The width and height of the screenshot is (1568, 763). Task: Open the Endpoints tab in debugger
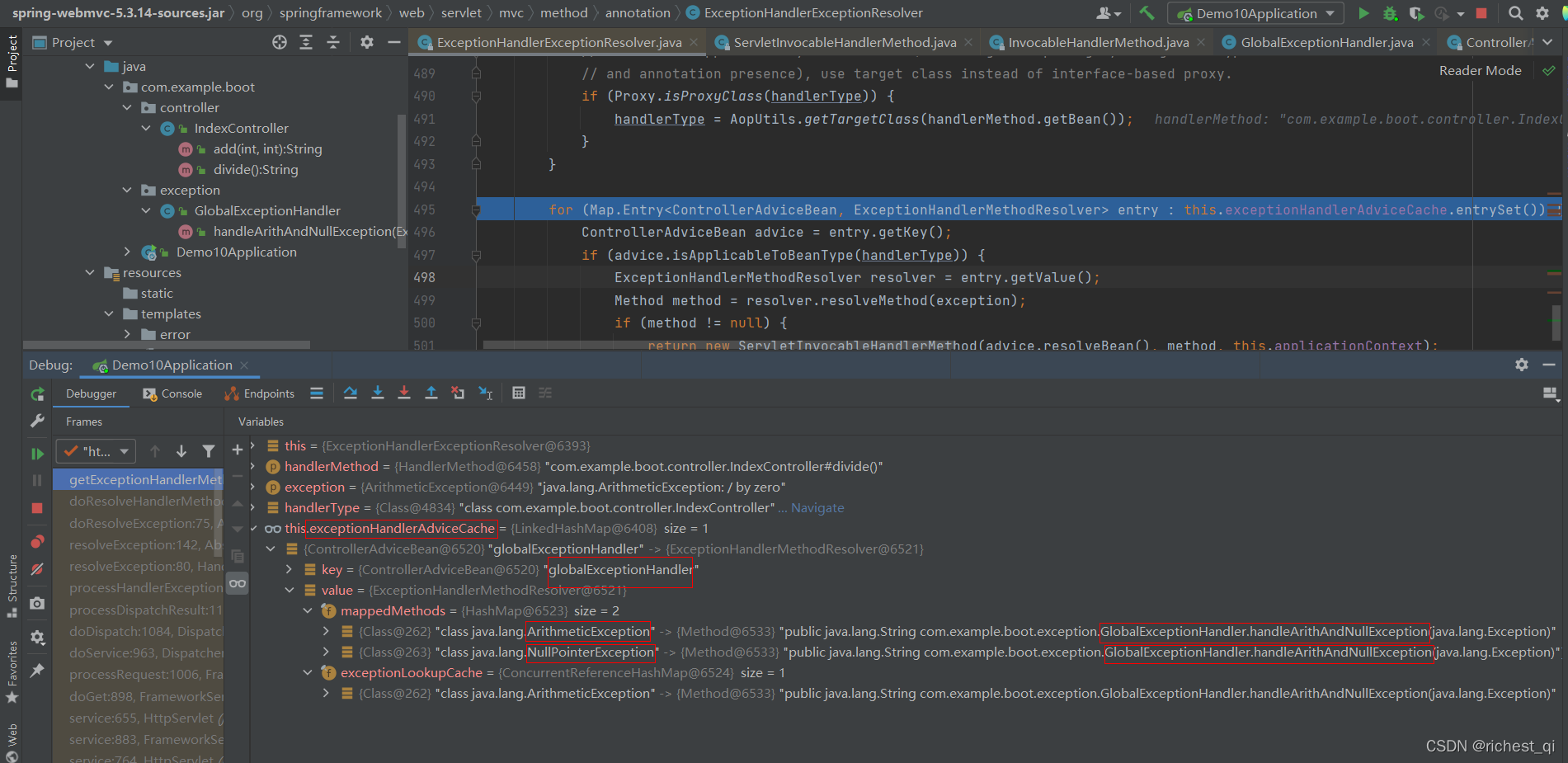(x=260, y=394)
